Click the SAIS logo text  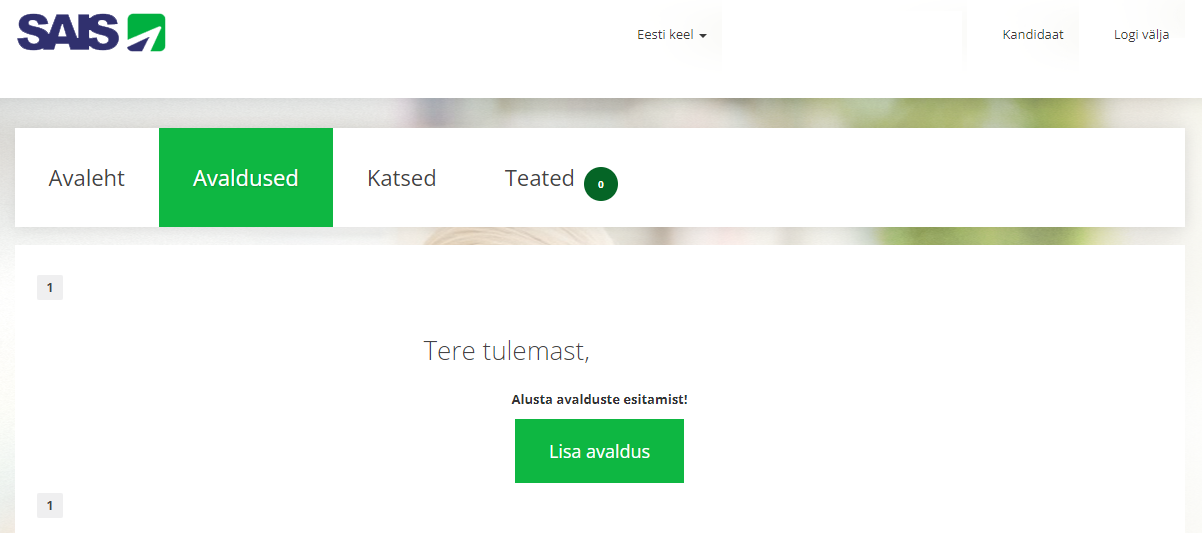69,33
